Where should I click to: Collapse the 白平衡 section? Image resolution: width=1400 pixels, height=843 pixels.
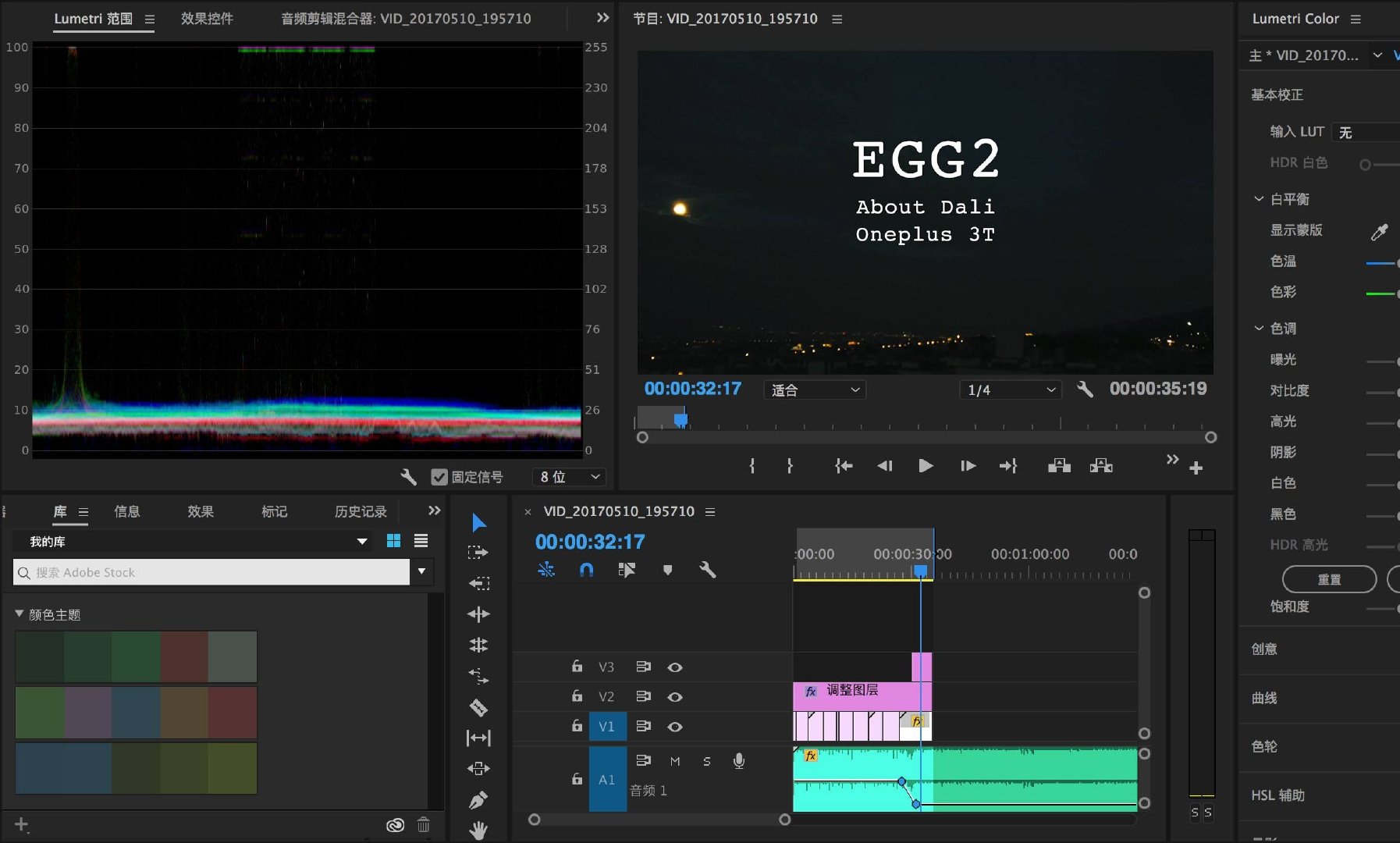point(1258,199)
